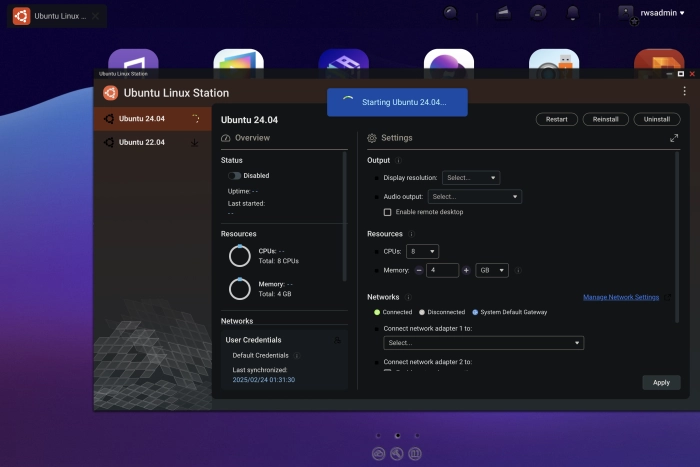700x467 pixels.
Task: Click the Reinstall button
Action: [606, 119]
